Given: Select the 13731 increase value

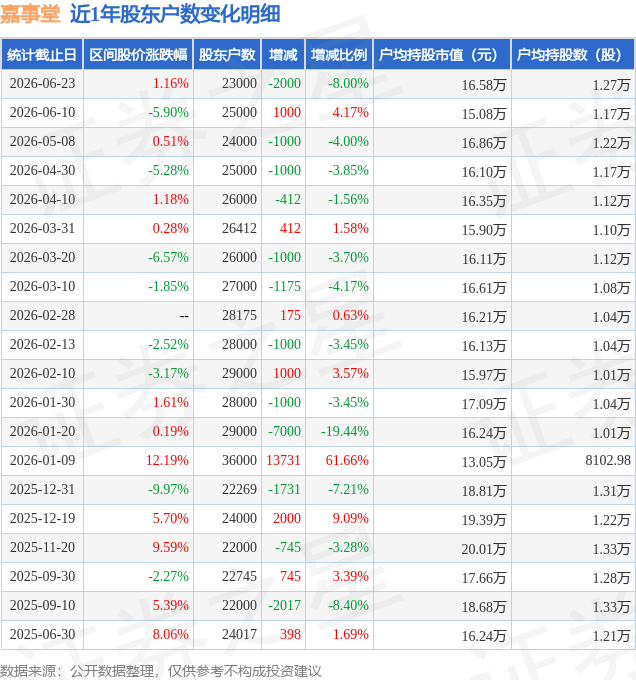Looking at the screenshot, I should point(283,460).
